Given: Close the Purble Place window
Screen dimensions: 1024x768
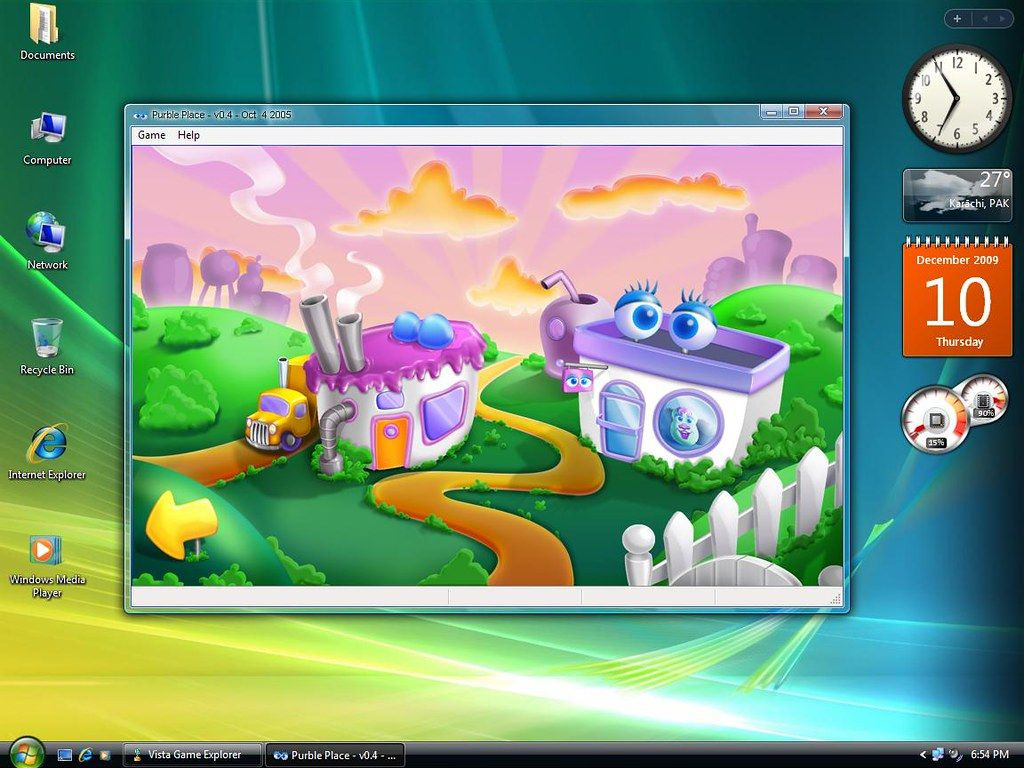Looking at the screenshot, I should 824,112.
